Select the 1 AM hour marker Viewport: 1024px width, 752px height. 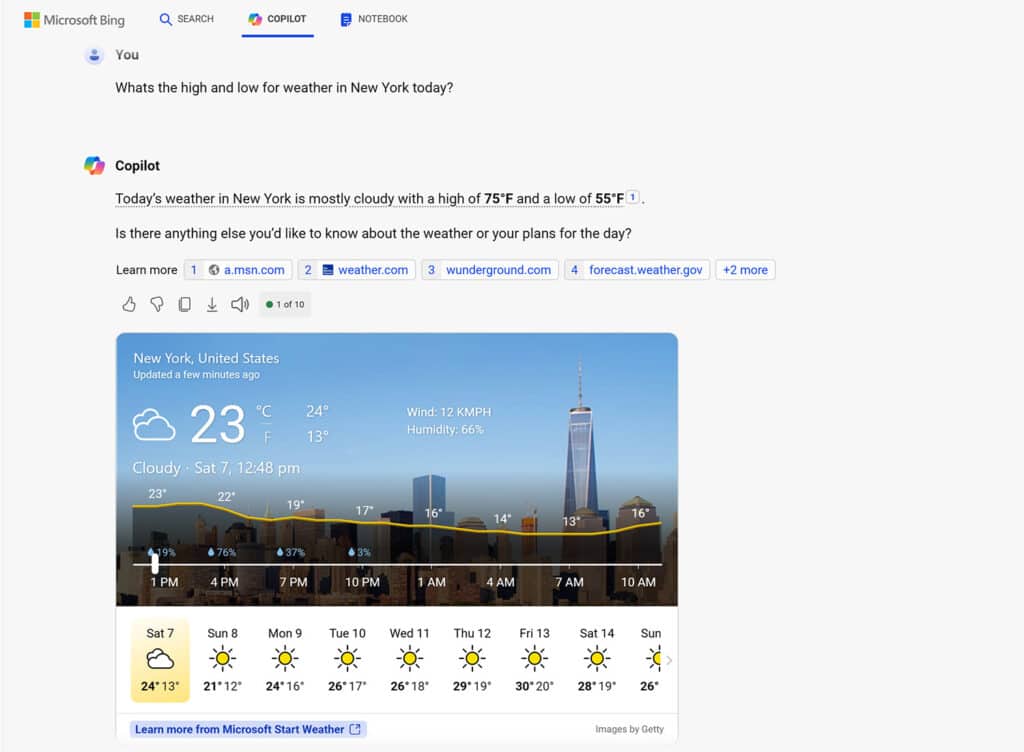(x=431, y=582)
